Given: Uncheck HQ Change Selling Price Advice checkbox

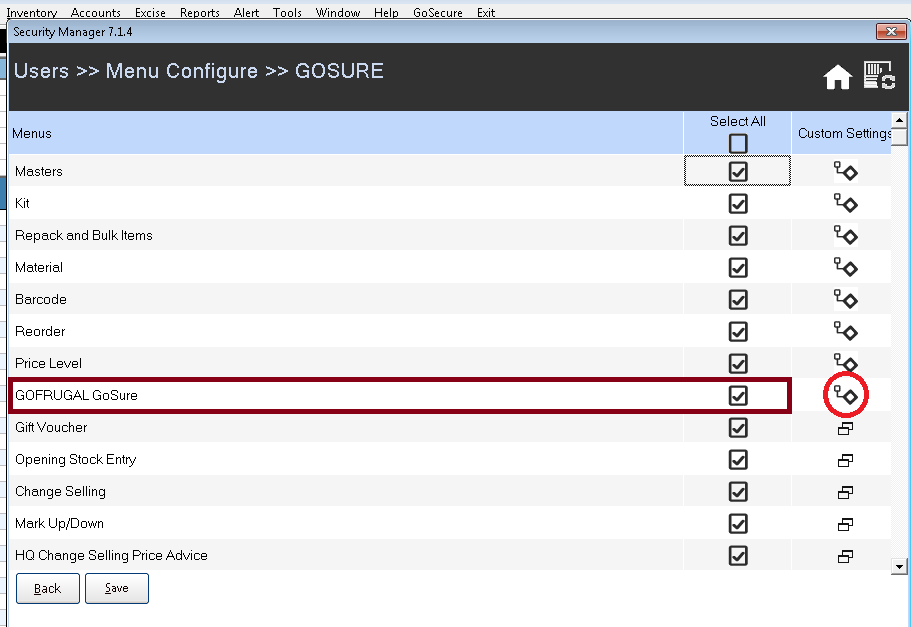Looking at the screenshot, I should [738, 556].
